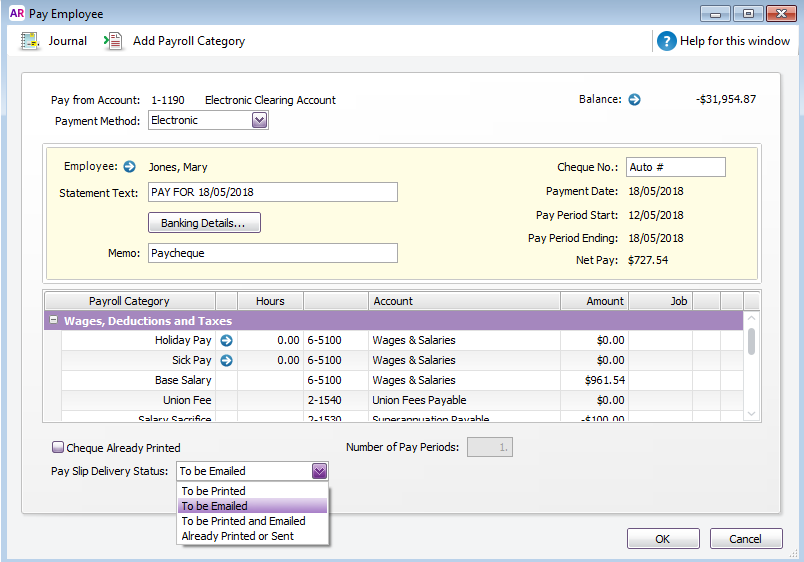Image resolution: width=804 pixels, height=562 pixels.
Task: Click the Sick Pay arrow icon
Action: point(226,360)
